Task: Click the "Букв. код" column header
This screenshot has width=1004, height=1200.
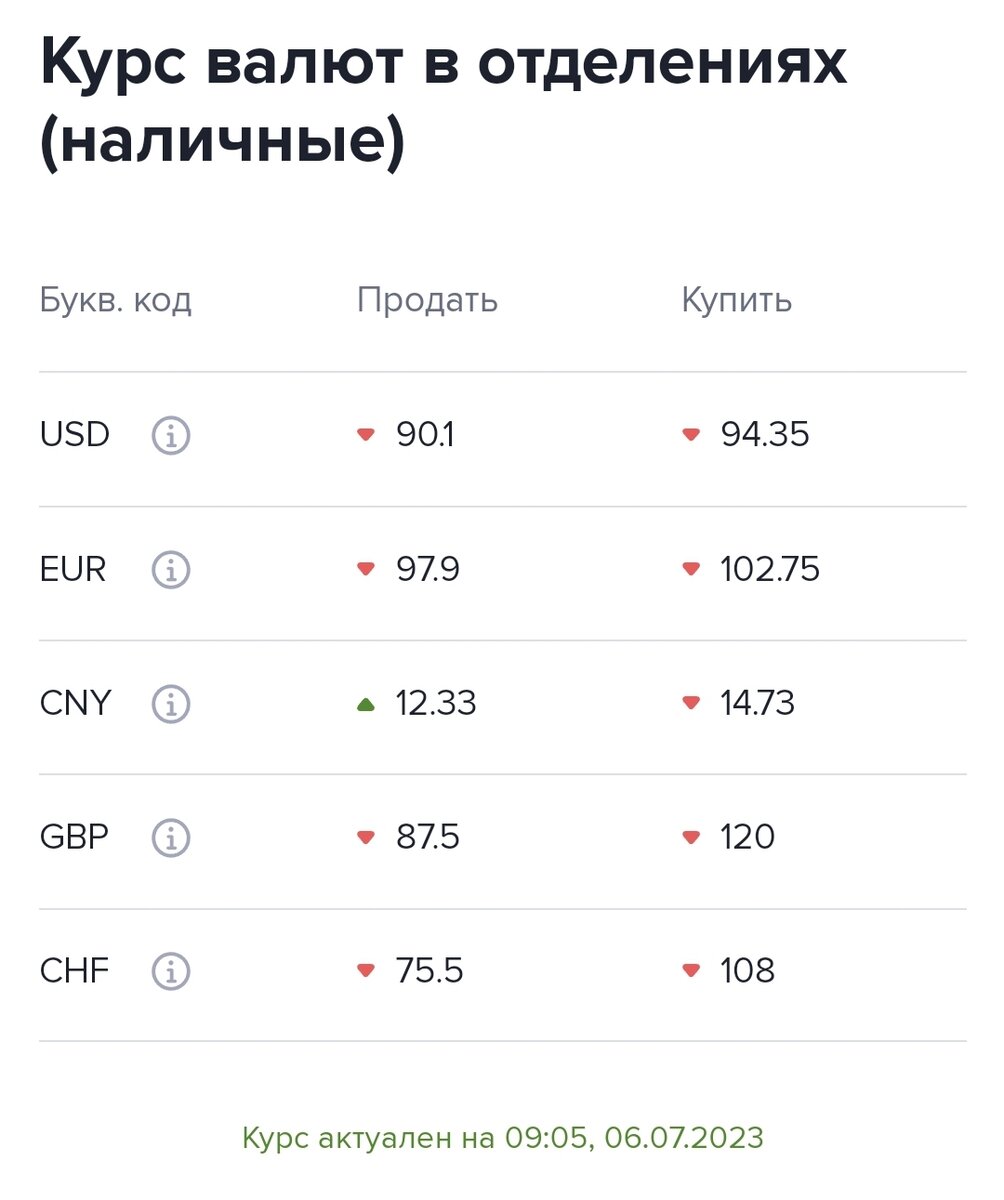Action: tap(115, 300)
